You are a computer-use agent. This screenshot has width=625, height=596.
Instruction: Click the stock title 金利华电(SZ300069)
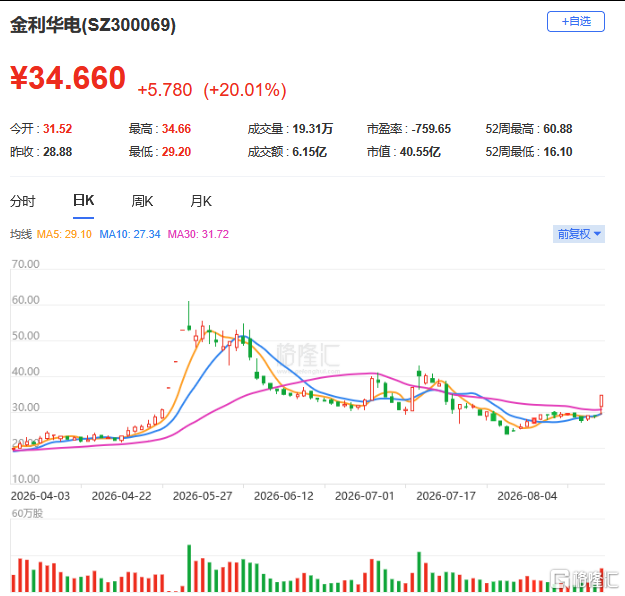coord(93,25)
